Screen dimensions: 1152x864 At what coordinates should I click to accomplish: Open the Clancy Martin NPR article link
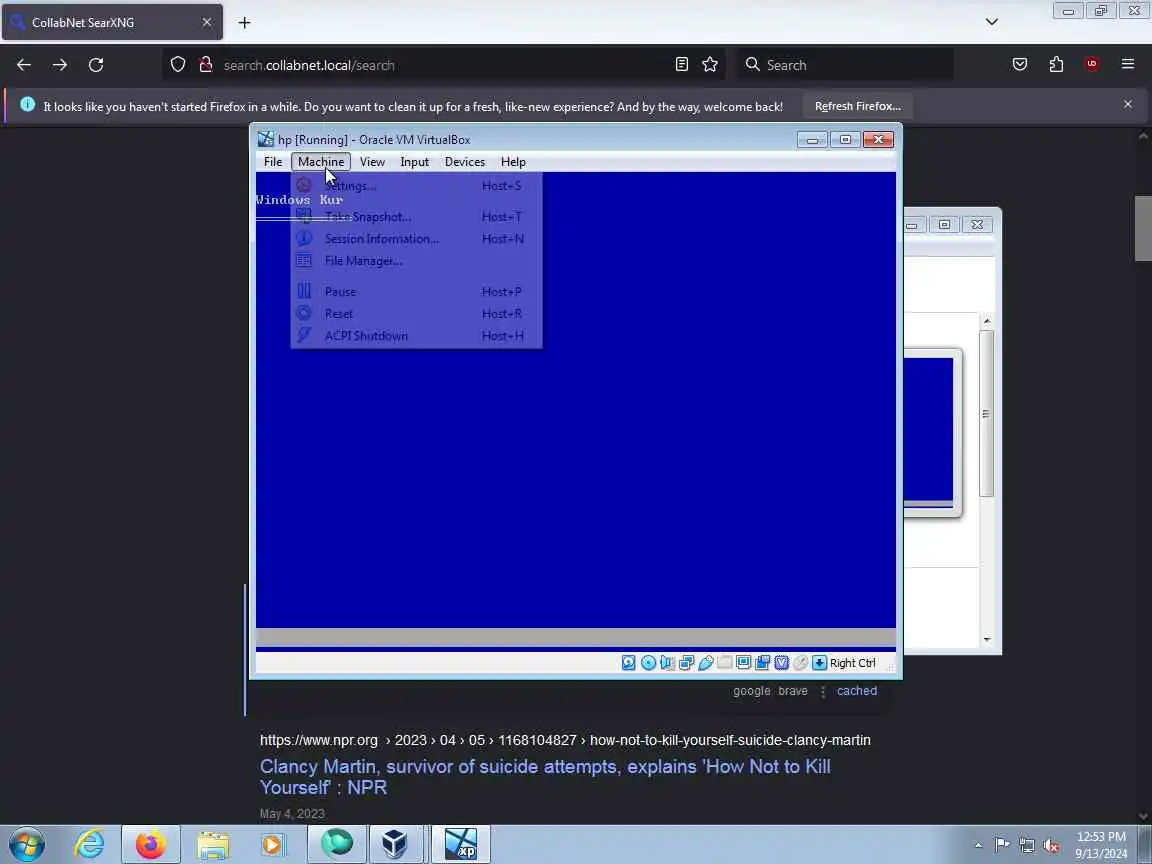(x=545, y=777)
